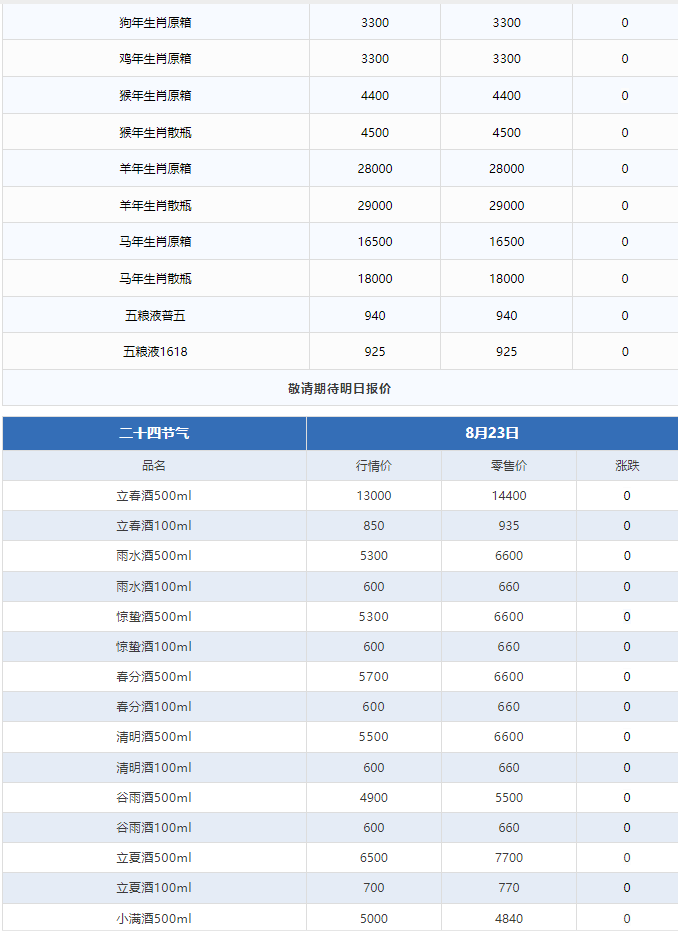Image resolution: width=678 pixels, height=932 pixels.
Task: Select the 清明酒100ml row name
Action: coord(154,768)
